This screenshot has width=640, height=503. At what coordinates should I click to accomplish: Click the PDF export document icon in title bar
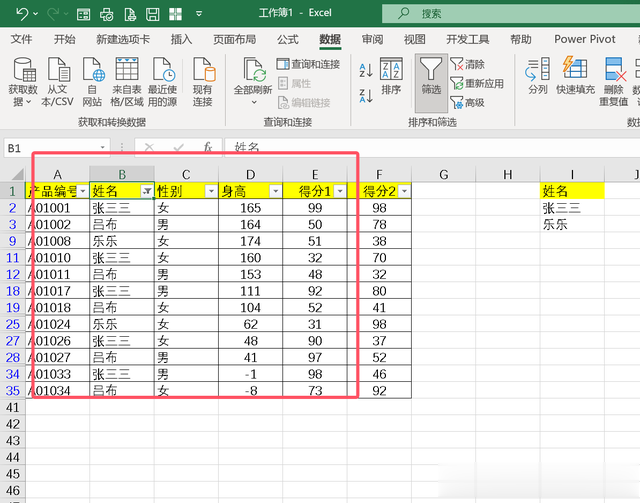tap(130, 14)
